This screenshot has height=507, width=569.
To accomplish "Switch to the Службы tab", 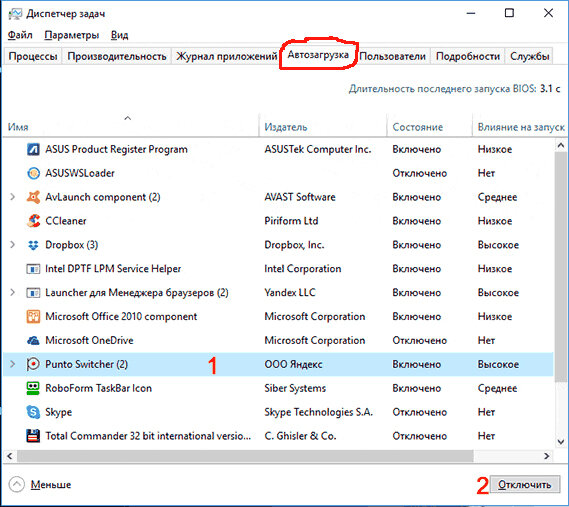I will (x=529, y=56).
